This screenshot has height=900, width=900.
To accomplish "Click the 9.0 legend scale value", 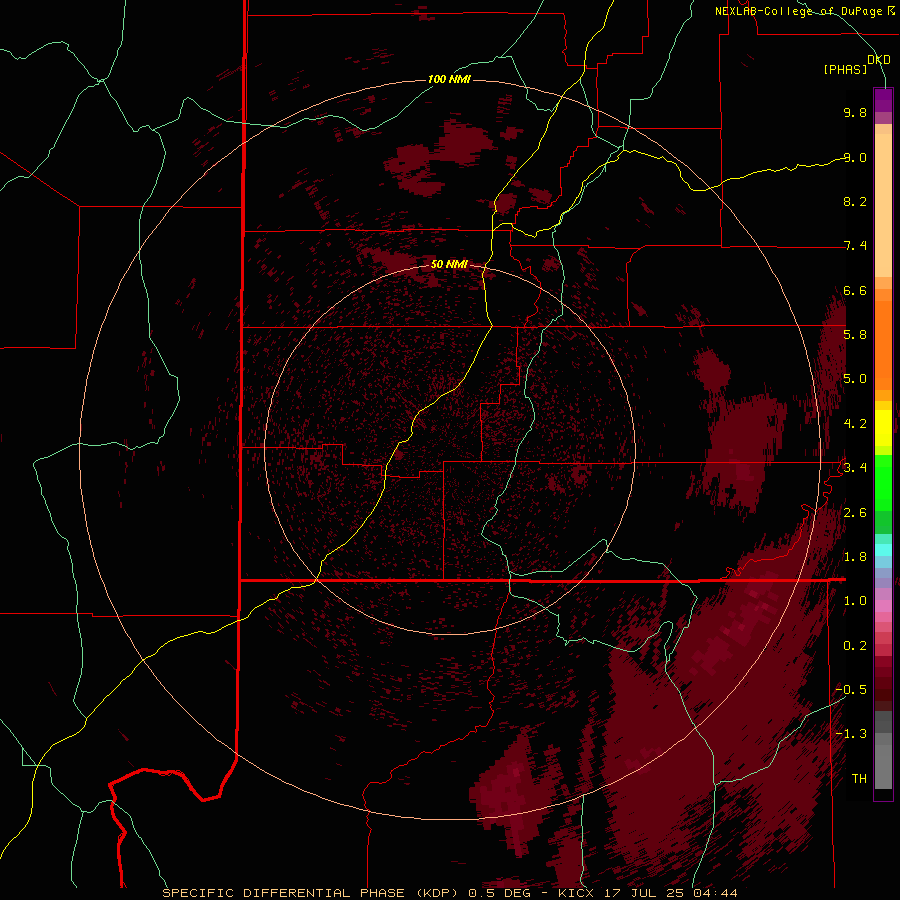I will pyautogui.click(x=855, y=157).
